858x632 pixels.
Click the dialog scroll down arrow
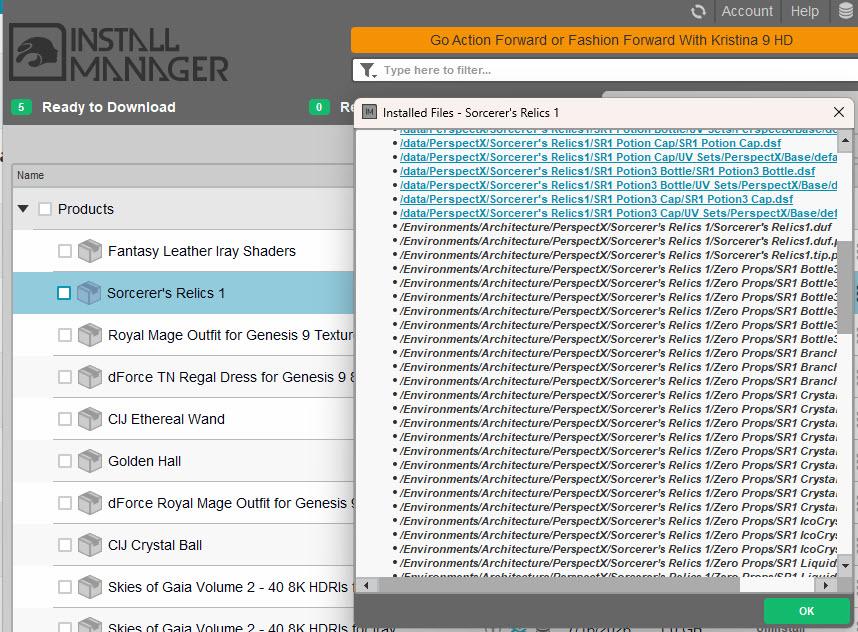(x=845, y=566)
